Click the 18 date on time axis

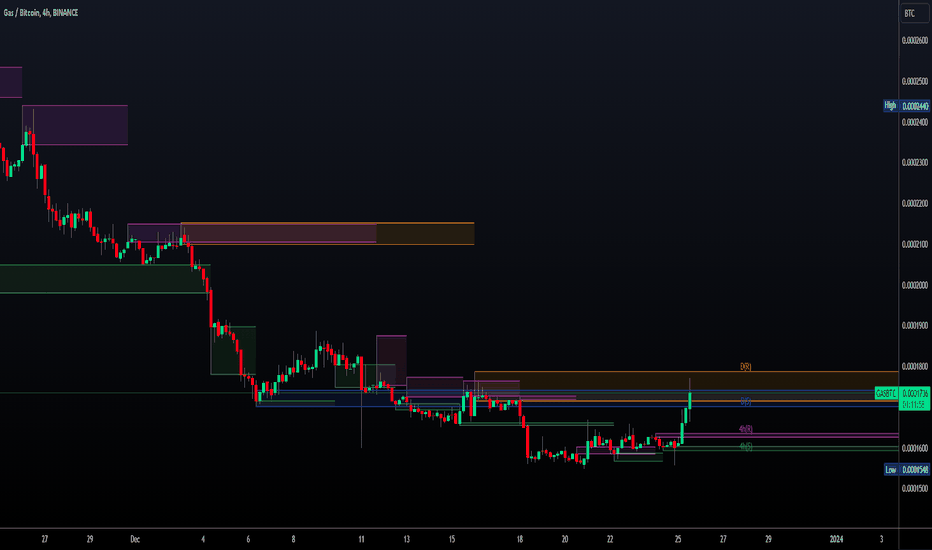point(519,539)
